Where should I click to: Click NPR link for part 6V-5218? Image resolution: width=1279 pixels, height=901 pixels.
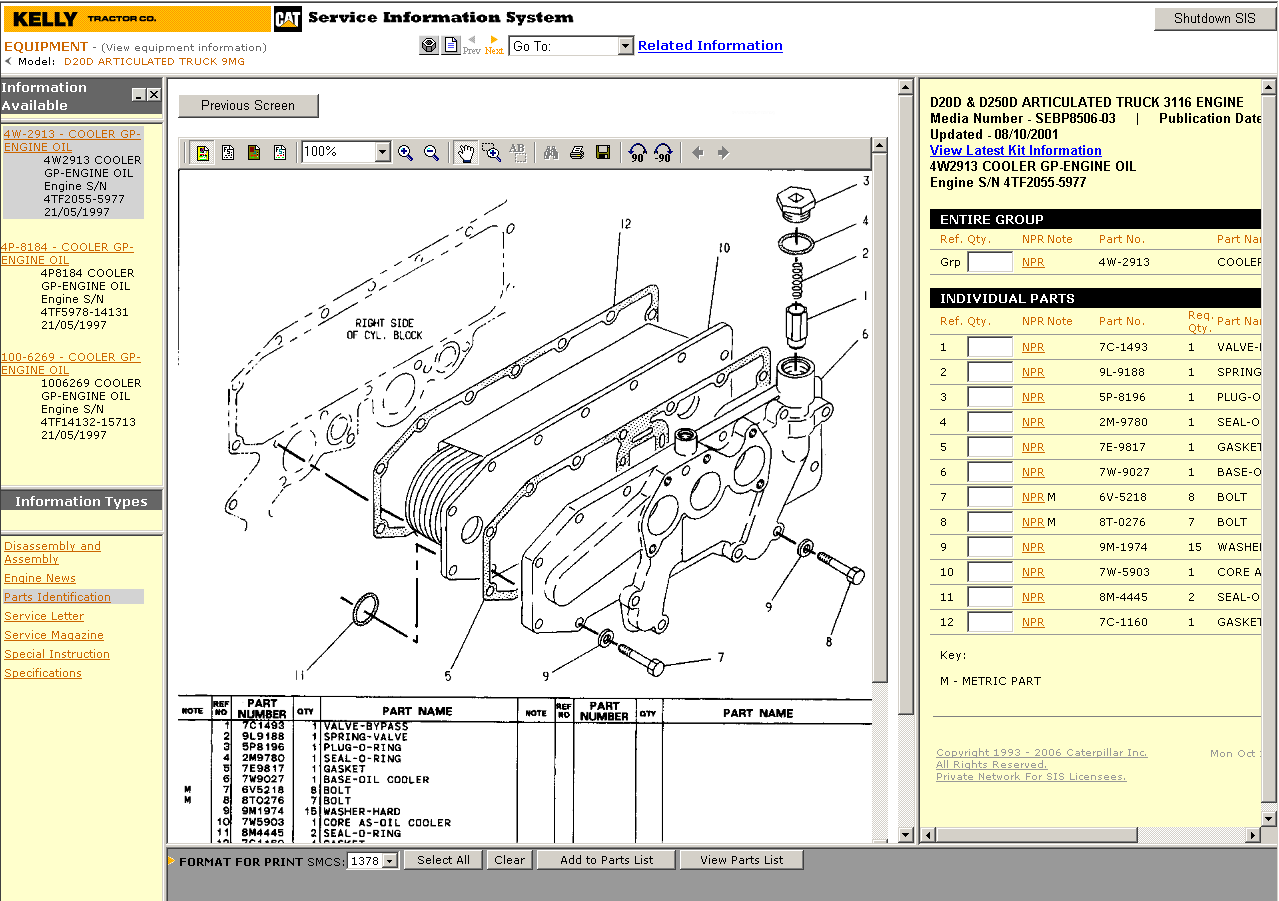[x=1033, y=497]
